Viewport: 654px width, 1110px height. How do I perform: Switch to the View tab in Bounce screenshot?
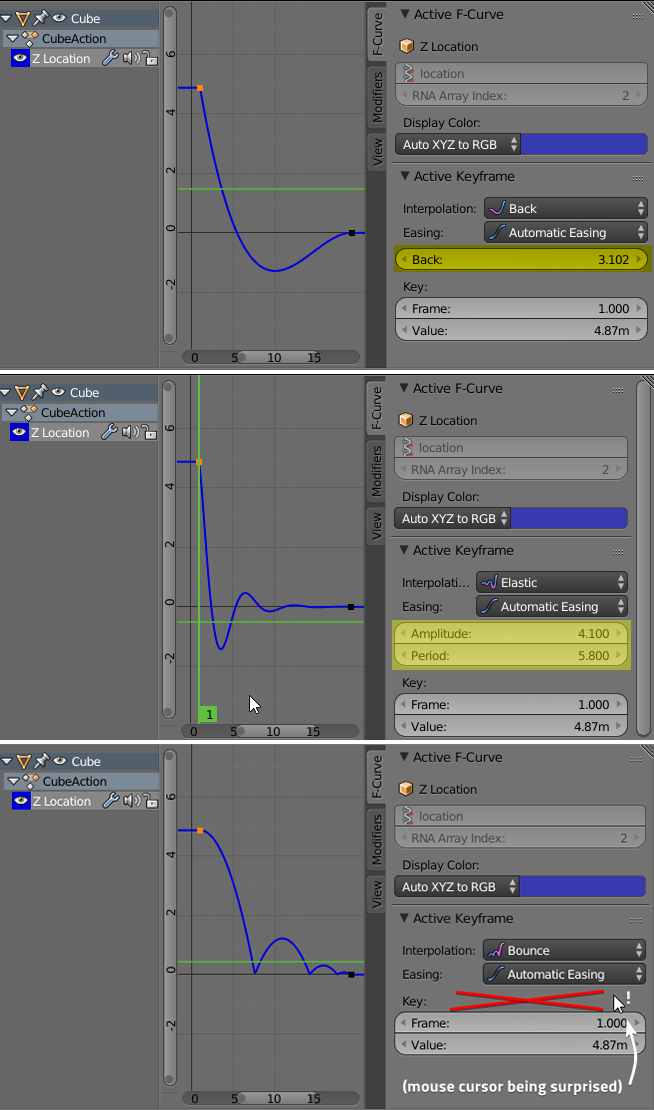(x=377, y=892)
